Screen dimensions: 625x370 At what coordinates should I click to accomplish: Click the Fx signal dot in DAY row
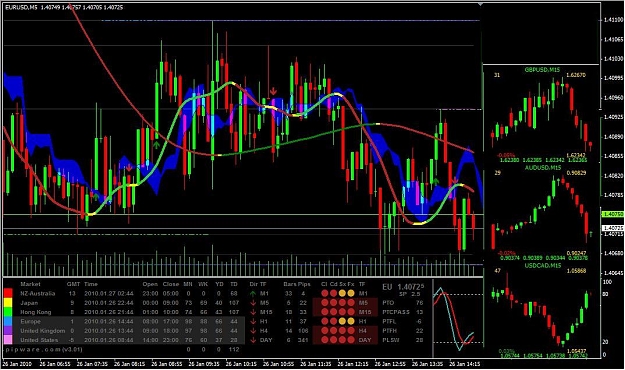pyautogui.click(x=351, y=340)
